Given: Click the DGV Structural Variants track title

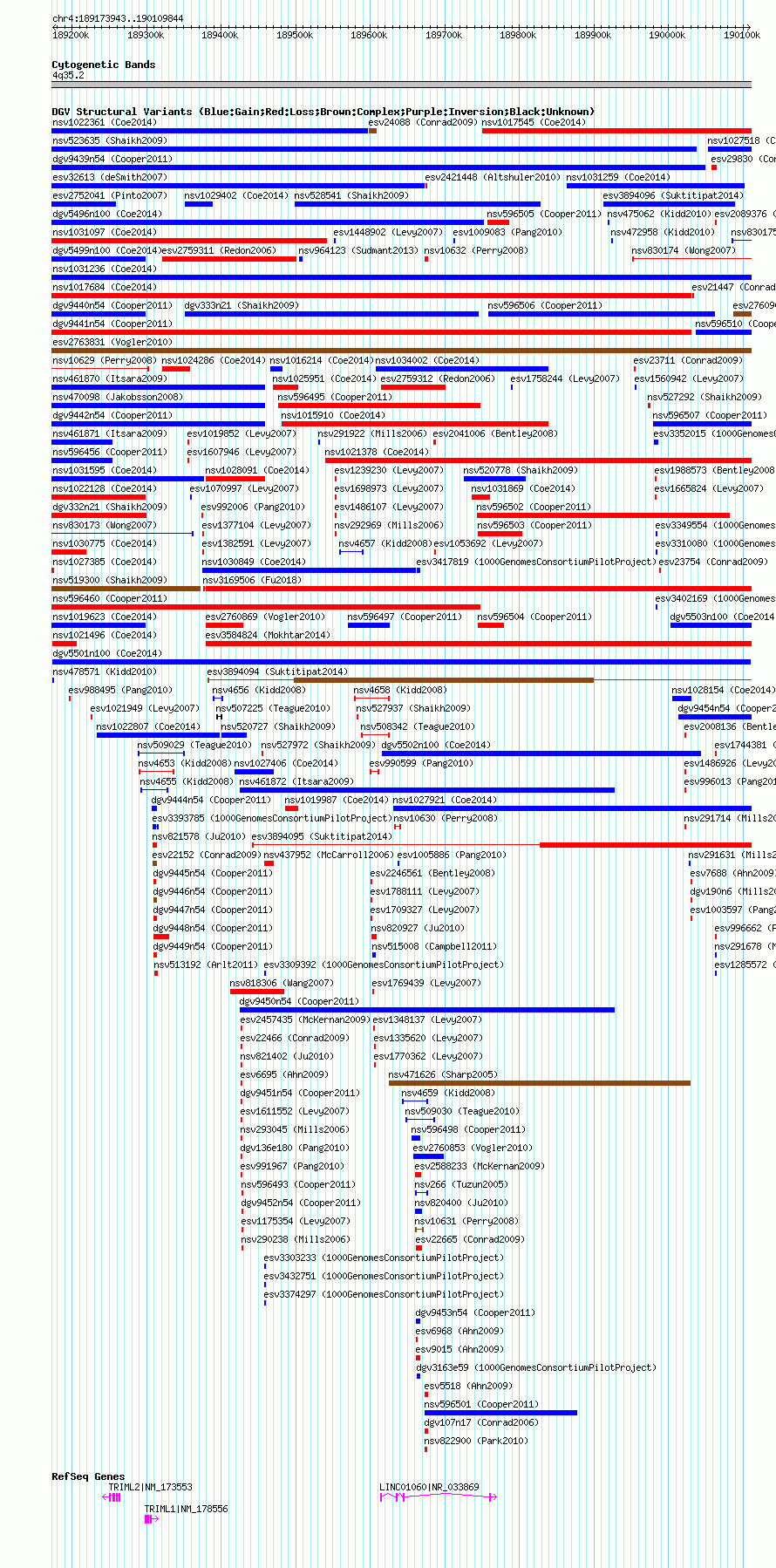Looking at the screenshot, I should point(323,112).
